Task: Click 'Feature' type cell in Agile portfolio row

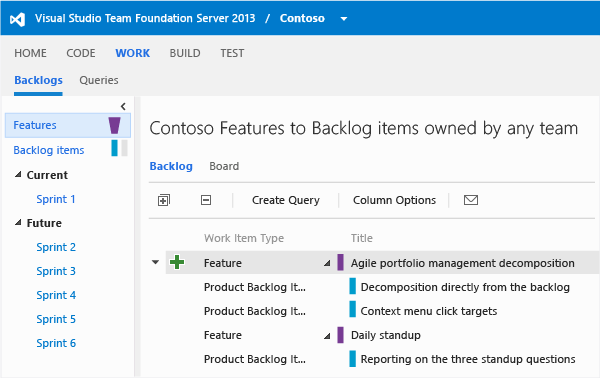Action: tap(223, 263)
